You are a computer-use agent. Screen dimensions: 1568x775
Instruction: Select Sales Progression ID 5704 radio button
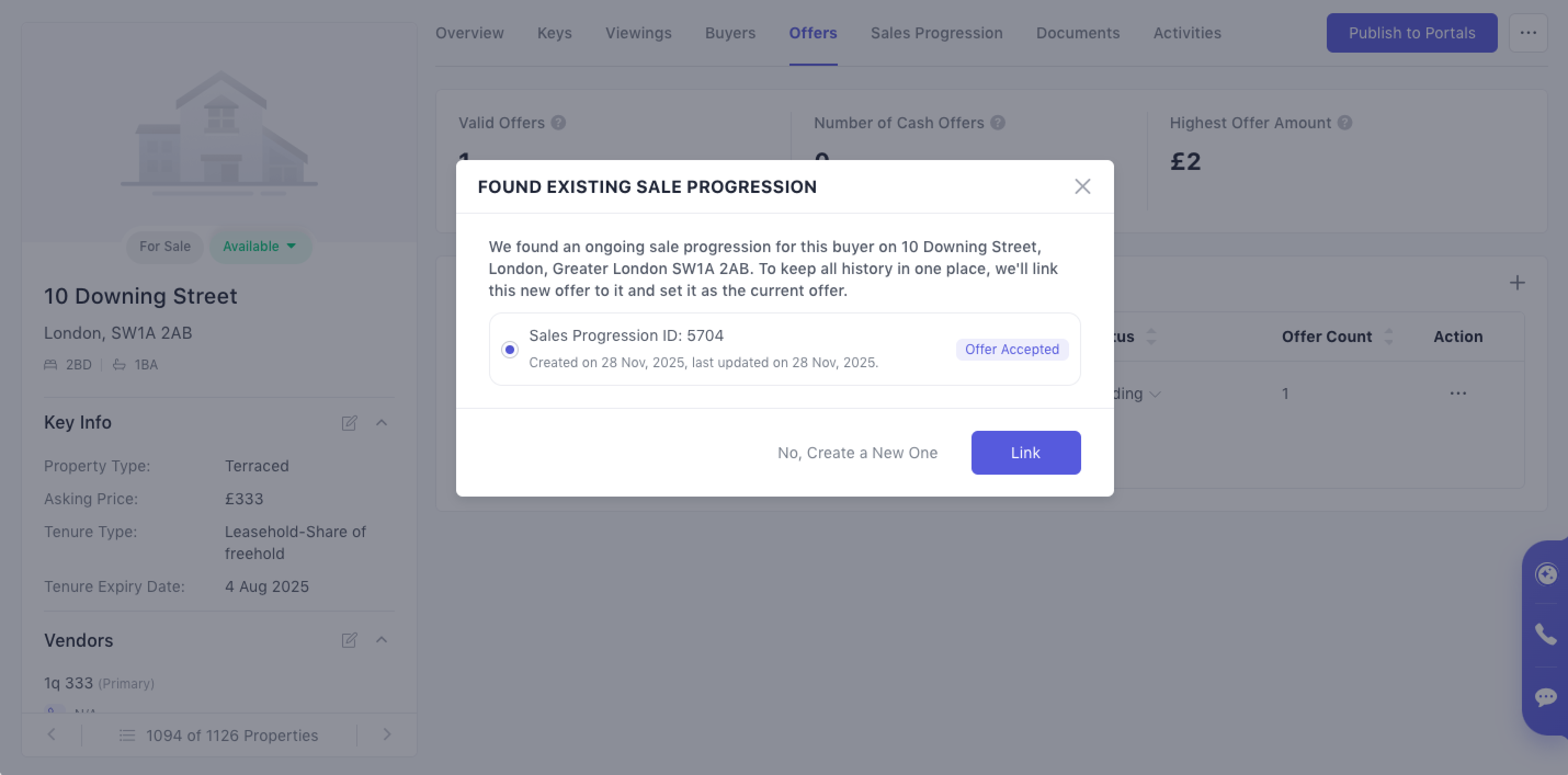(510, 350)
